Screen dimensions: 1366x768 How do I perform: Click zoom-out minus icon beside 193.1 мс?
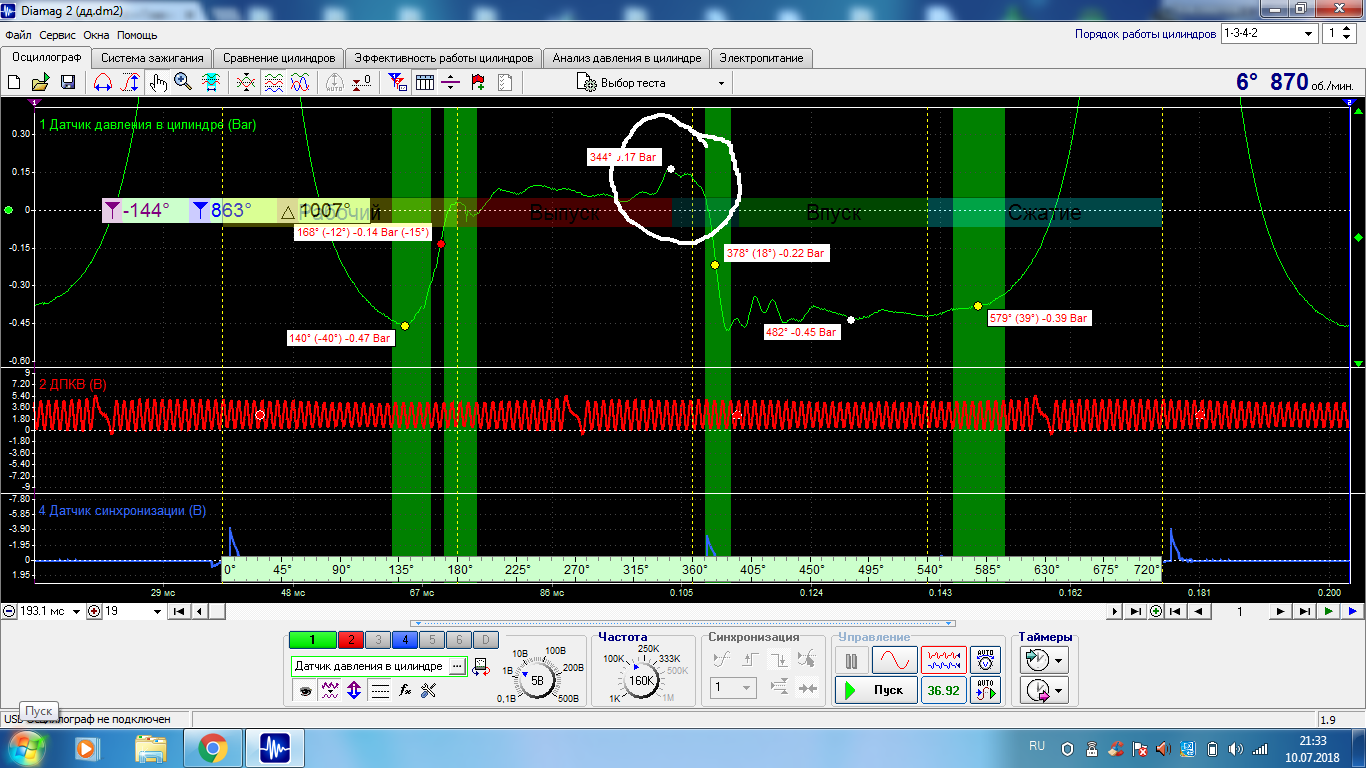click(9, 611)
